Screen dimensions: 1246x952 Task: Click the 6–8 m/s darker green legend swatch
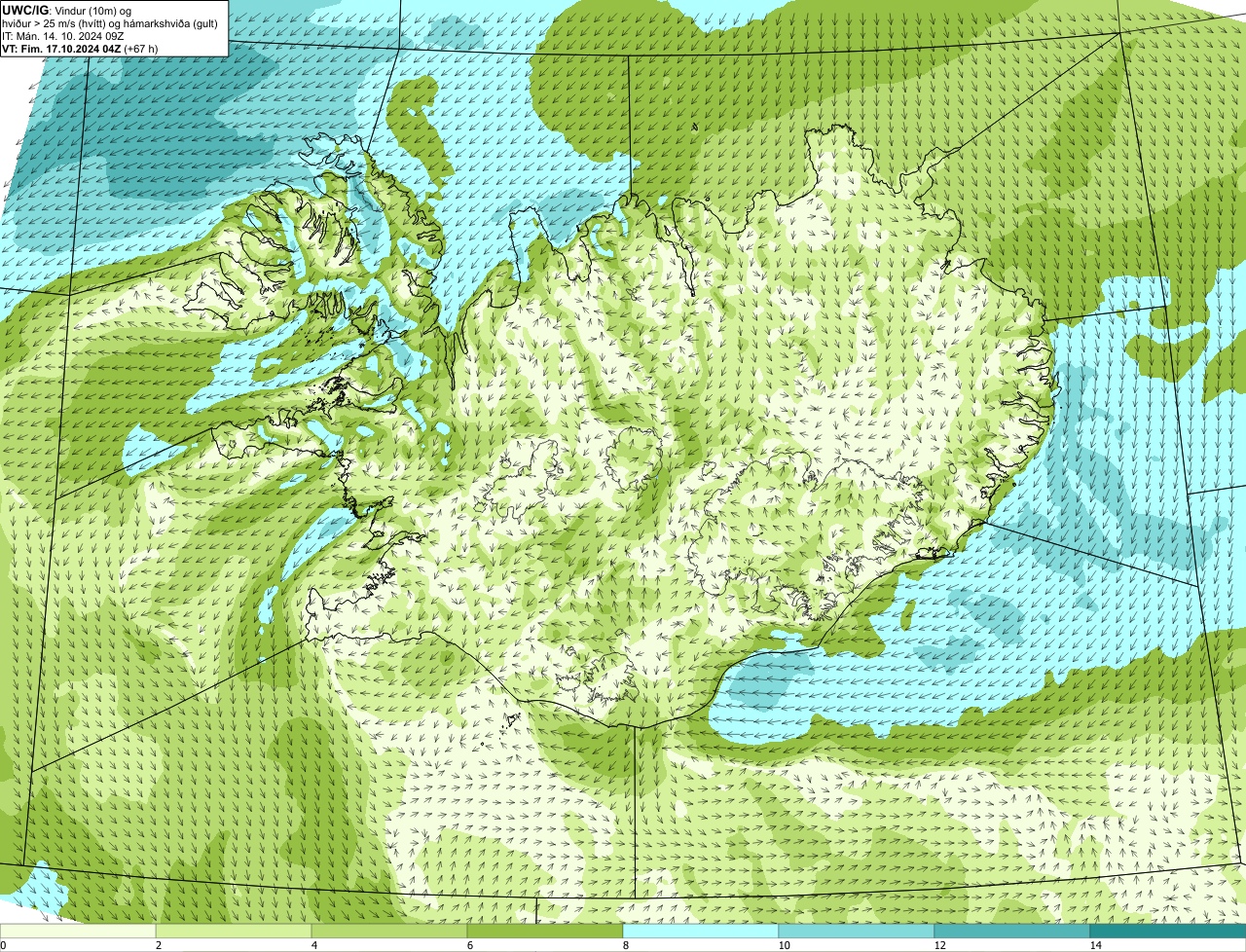545,931
